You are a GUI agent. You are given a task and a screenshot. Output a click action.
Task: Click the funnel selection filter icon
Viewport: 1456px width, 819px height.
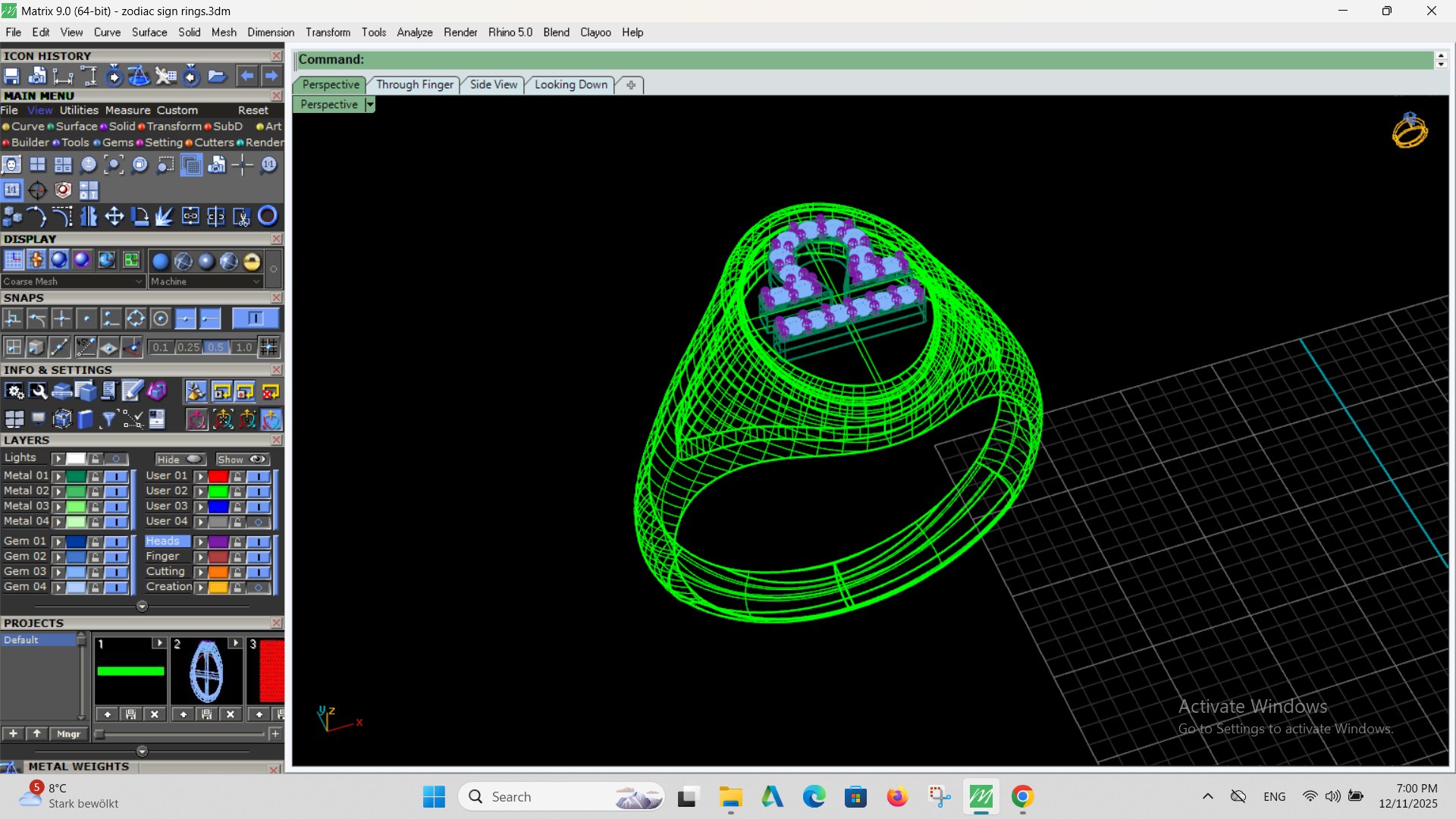(108, 419)
